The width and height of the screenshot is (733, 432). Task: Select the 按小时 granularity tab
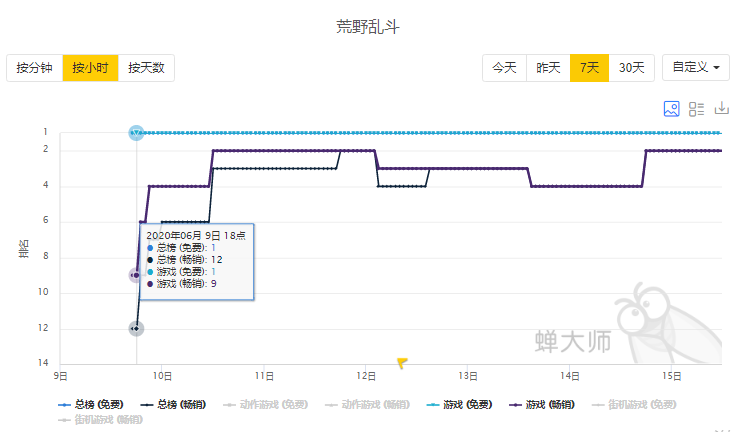click(x=90, y=68)
